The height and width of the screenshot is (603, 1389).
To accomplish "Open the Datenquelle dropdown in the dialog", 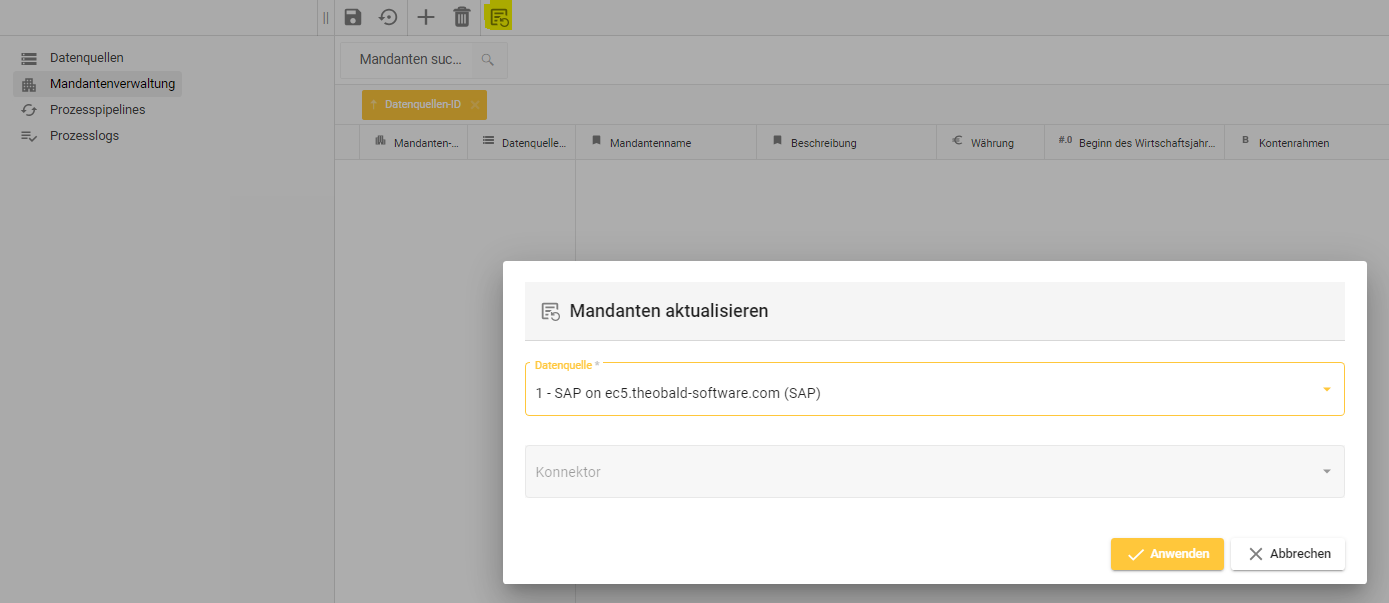I will [1326, 389].
